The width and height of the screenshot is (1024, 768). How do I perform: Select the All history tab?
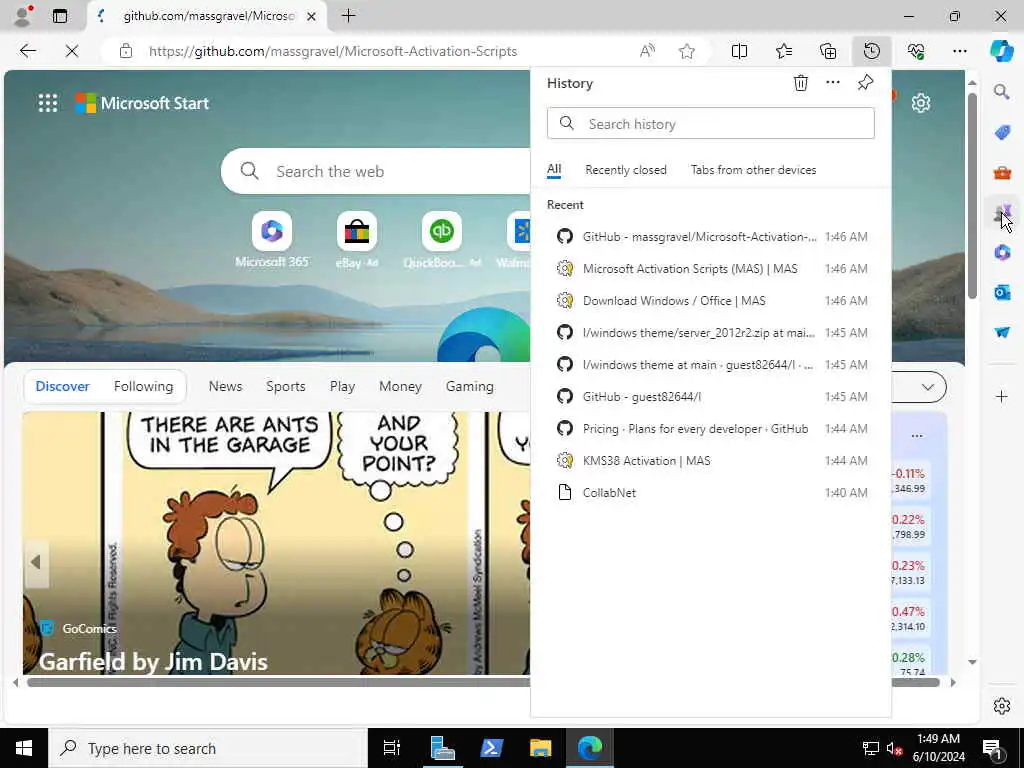point(554,169)
